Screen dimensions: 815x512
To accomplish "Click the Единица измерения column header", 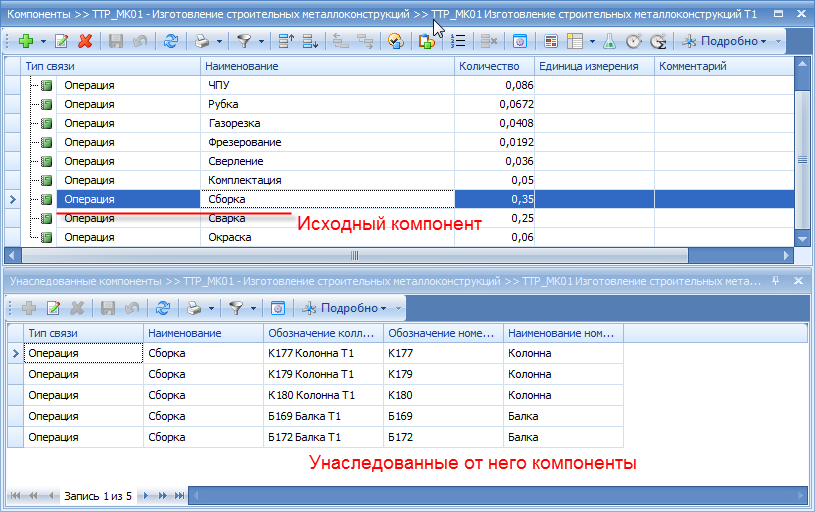I will 595,66.
